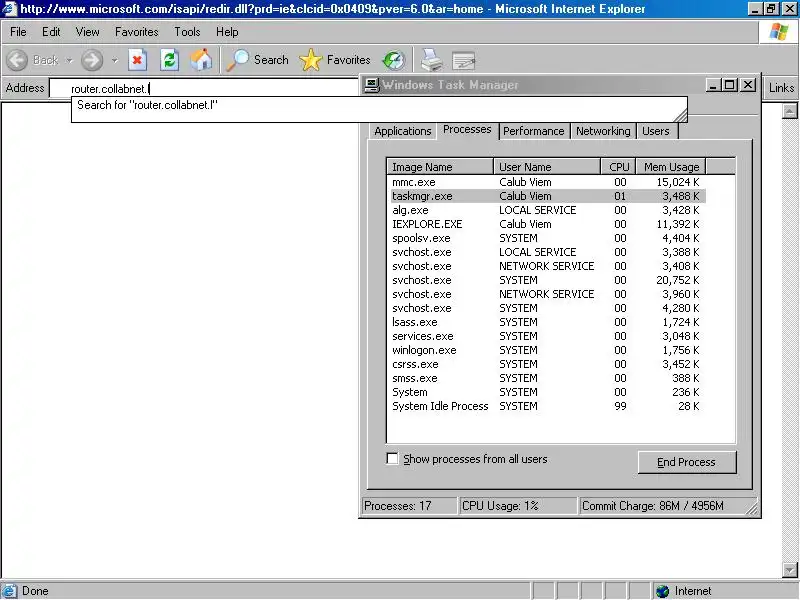The width and height of the screenshot is (800, 600).
Task: Open the Favorites star button
Action: pos(335,60)
